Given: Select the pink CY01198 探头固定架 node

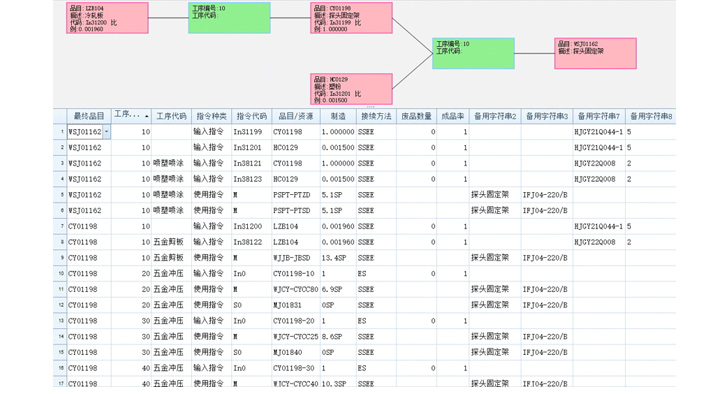Looking at the screenshot, I should [x=351, y=18].
